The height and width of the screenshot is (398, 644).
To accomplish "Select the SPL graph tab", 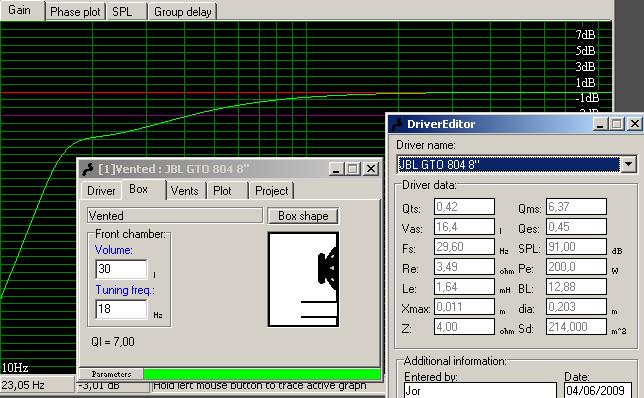I will tap(126, 12).
